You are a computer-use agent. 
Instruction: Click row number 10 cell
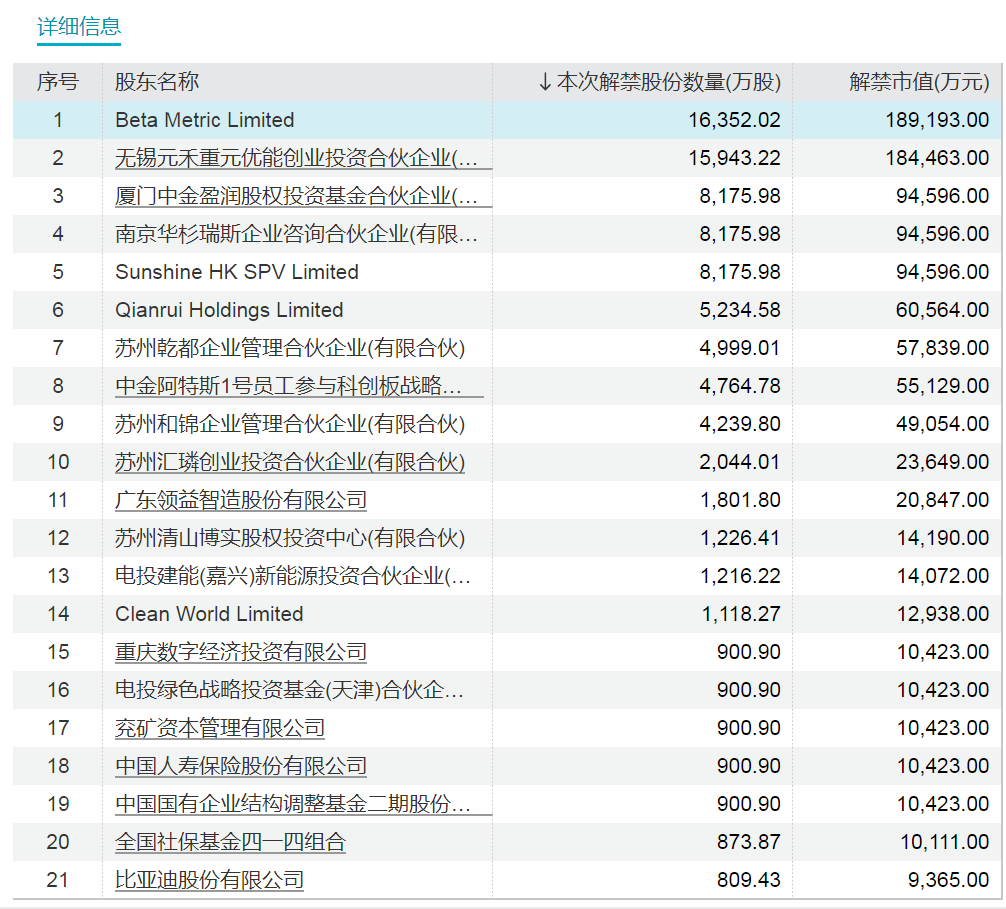[x=58, y=462]
